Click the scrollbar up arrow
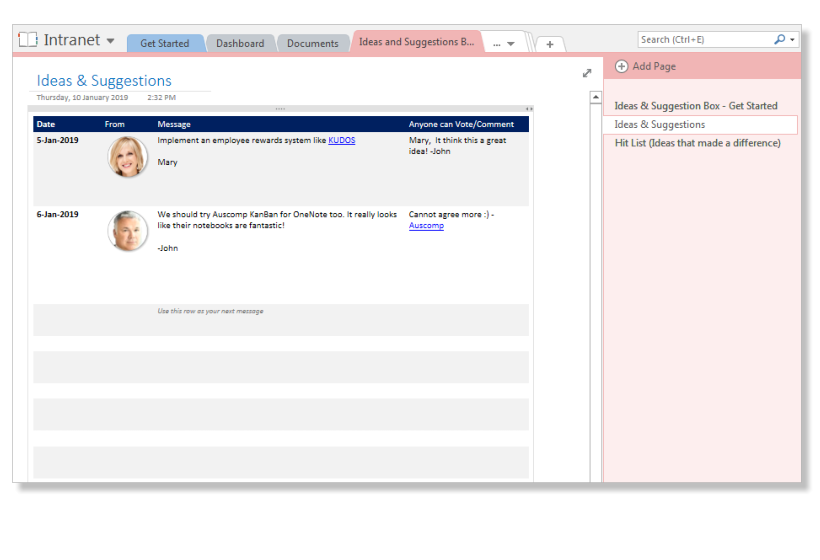The width and height of the screenshot is (820, 560). click(x=596, y=97)
